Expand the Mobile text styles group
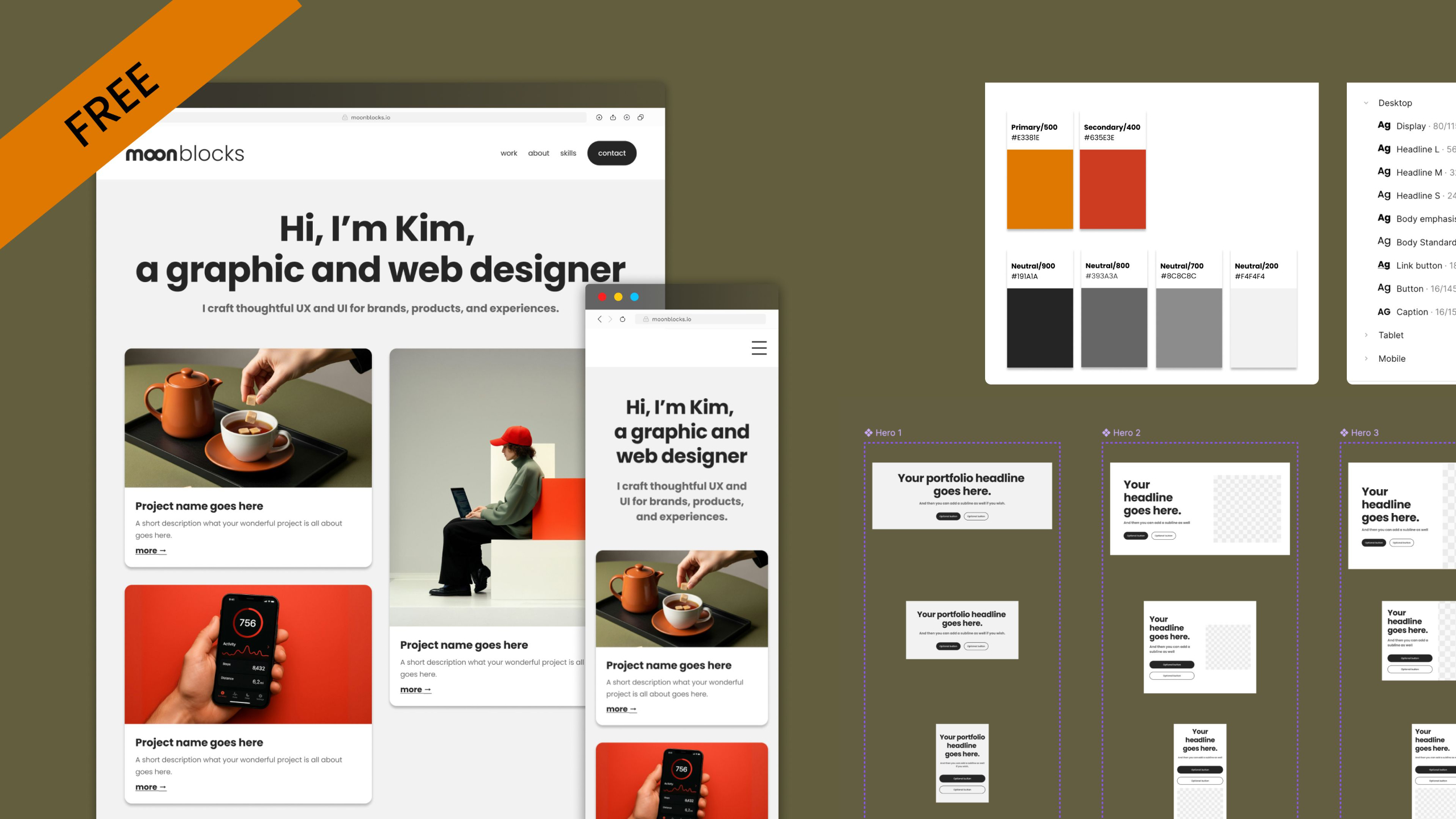 click(1366, 358)
